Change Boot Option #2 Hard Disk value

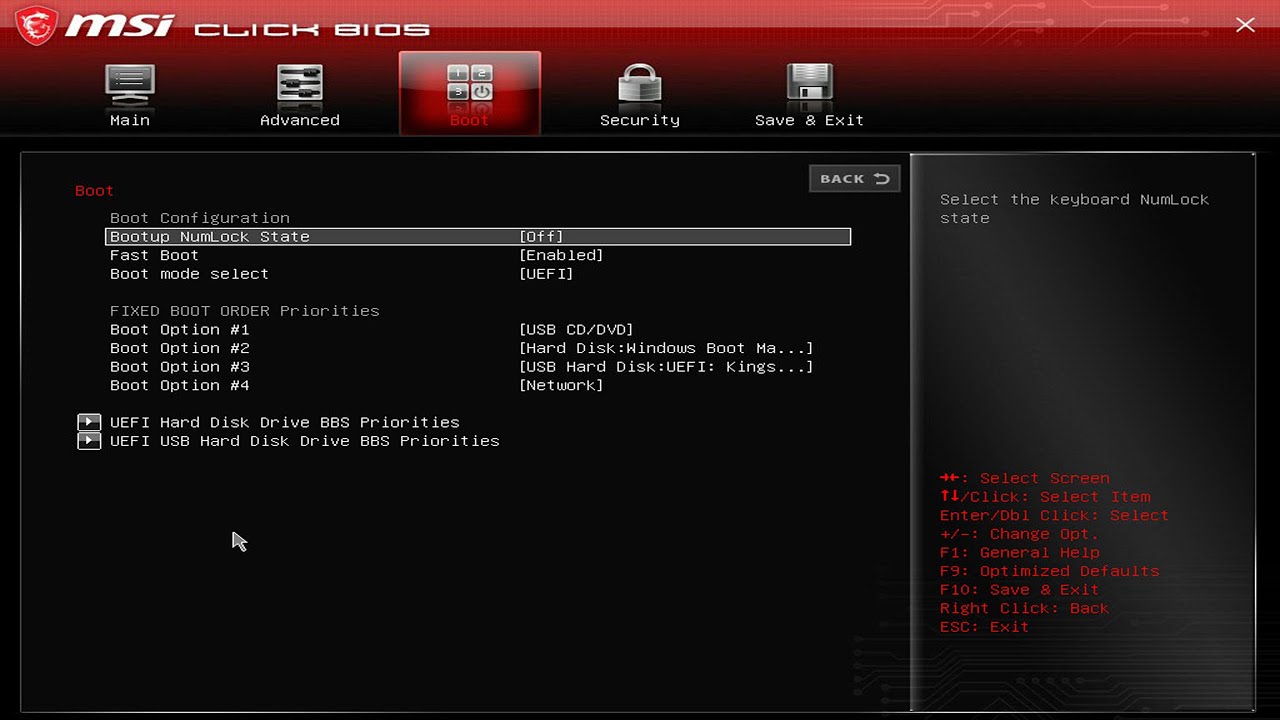click(666, 348)
